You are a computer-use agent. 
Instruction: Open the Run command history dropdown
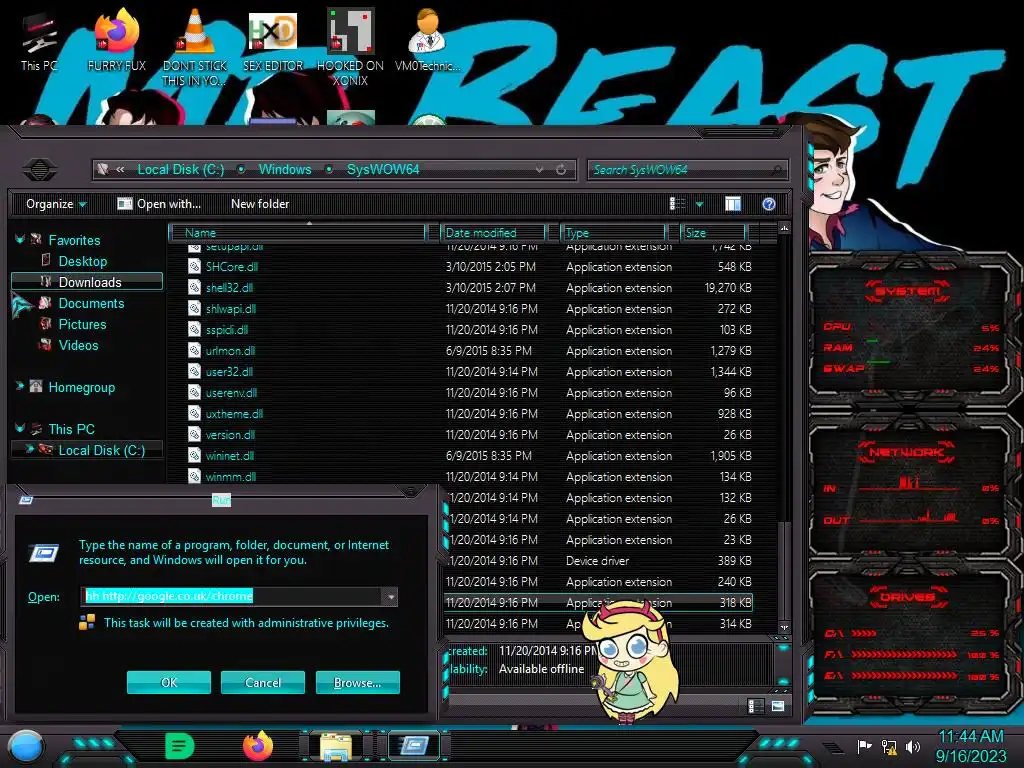pyautogui.click(x=391, y=596)
